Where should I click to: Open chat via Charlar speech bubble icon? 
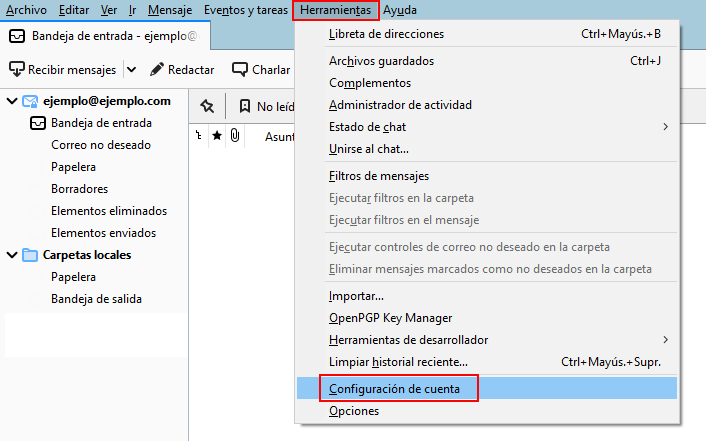pos(240,70)
